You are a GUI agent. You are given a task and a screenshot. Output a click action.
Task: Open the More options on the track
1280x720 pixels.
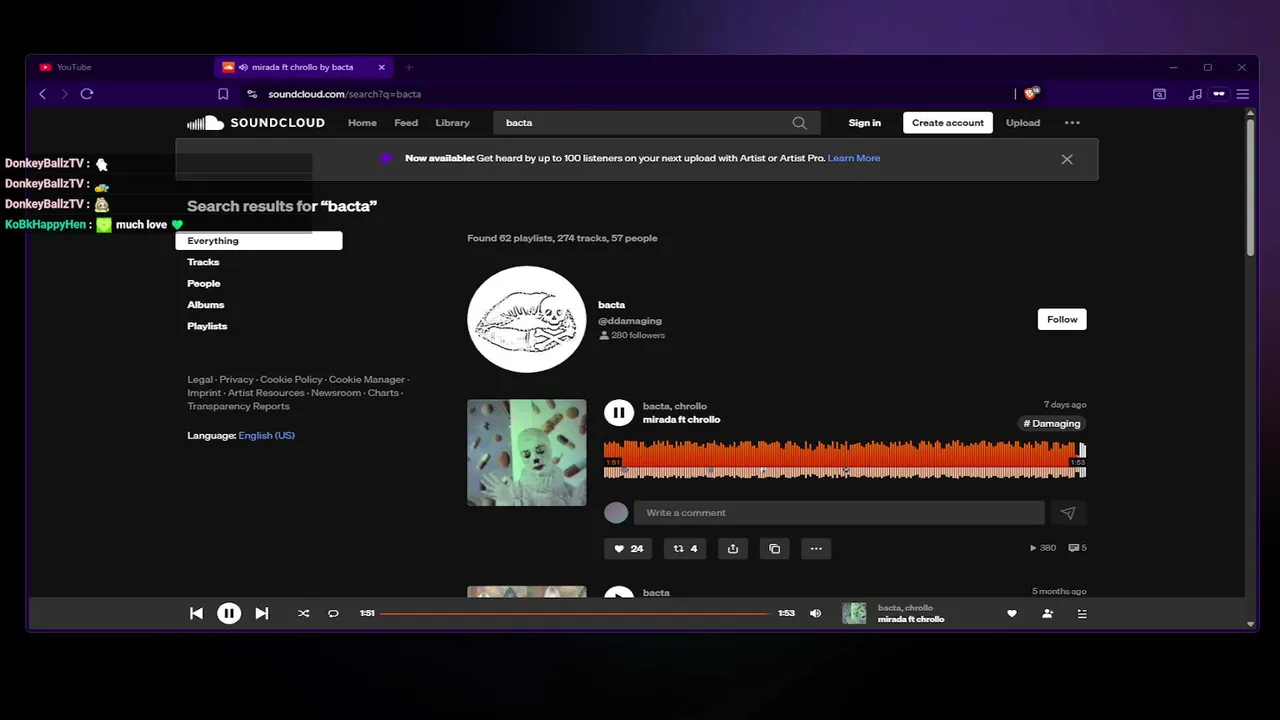point(816,548)
